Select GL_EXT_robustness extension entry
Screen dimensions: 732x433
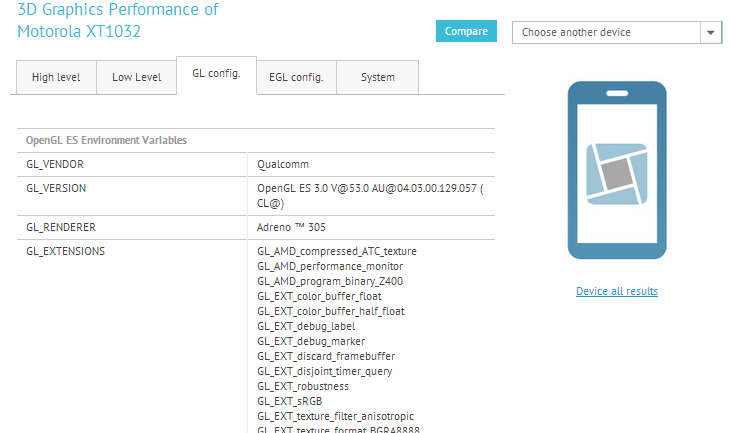click(x=303, y=386)
